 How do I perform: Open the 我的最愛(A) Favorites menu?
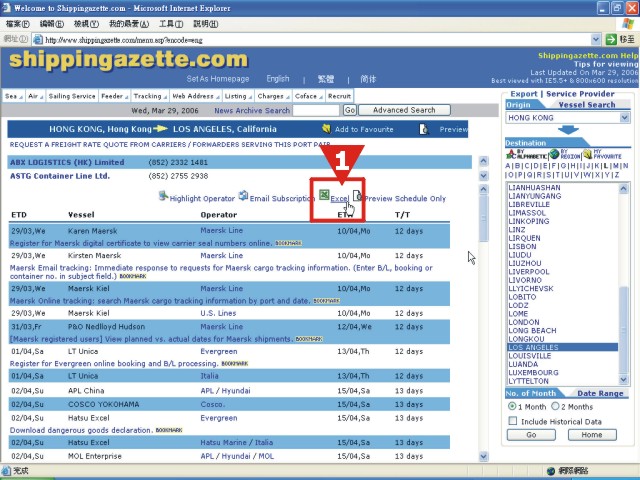(129, 24)
